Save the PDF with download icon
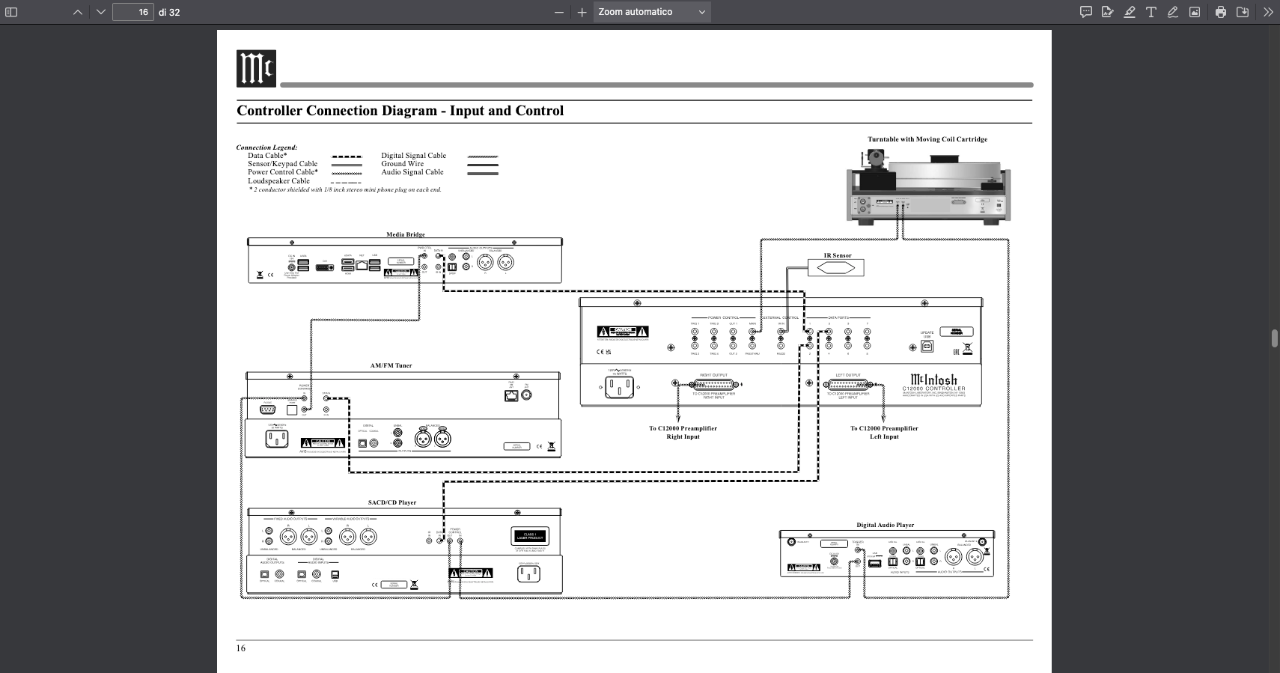 [x=1243, y=12]
